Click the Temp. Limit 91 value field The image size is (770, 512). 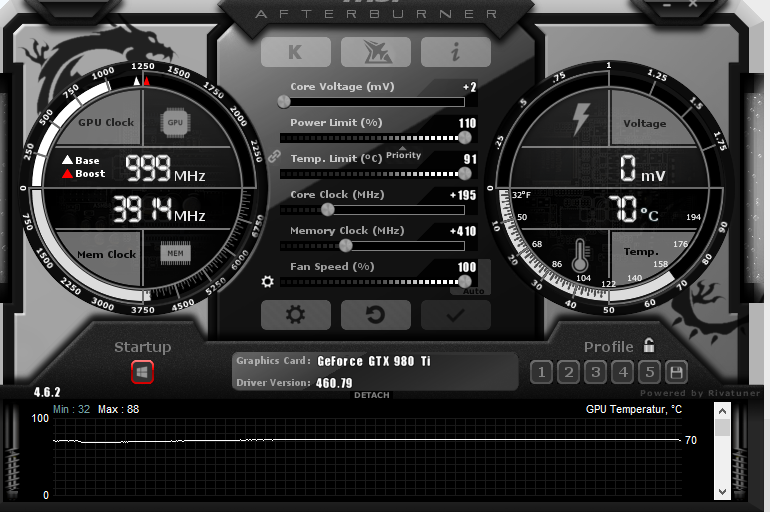470,159
